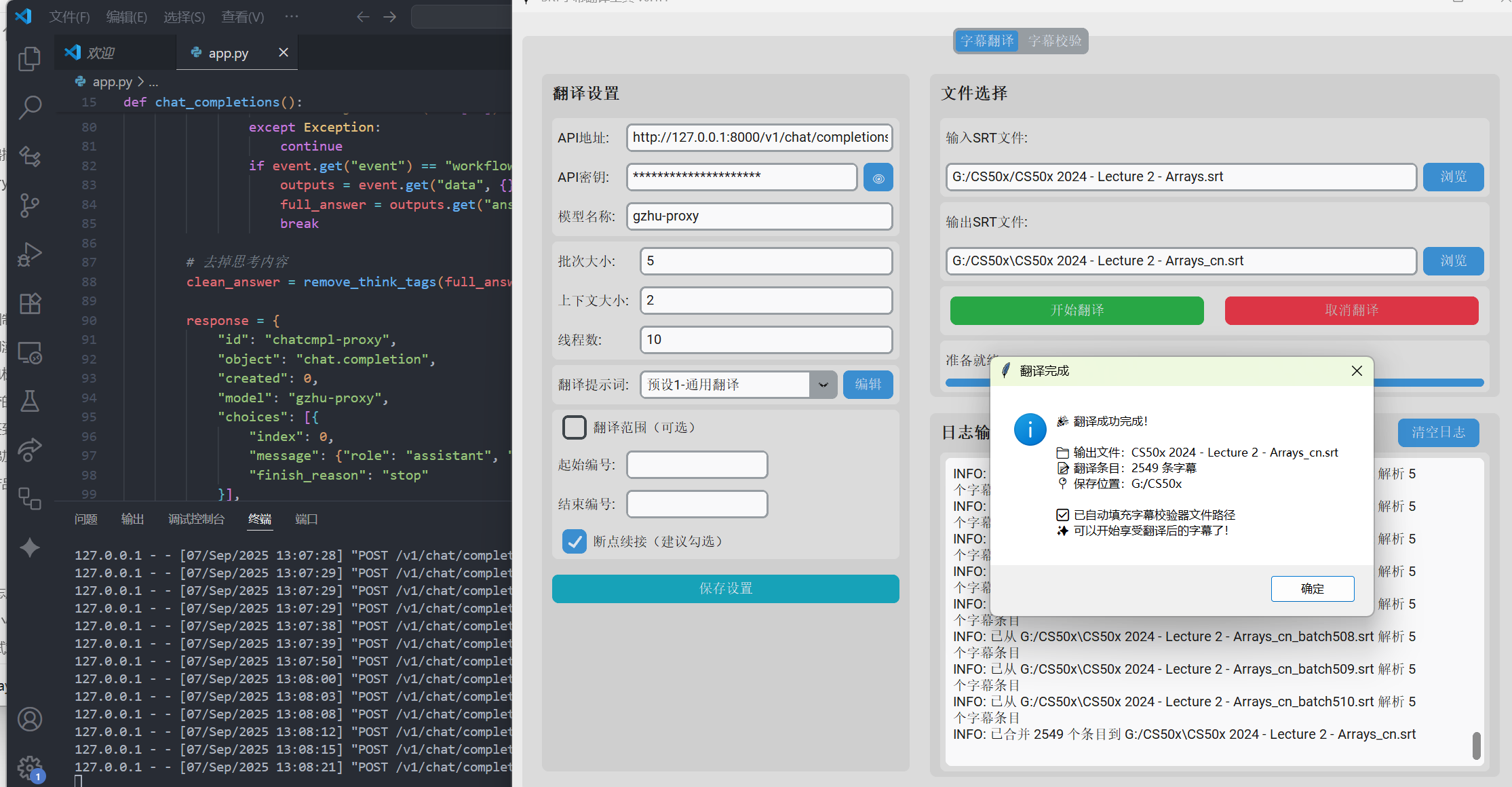This screenshot has height=787, width=1512.
Task: Open the 端口 panel tab
Action: pyautogui.click(x=307, y=519)
